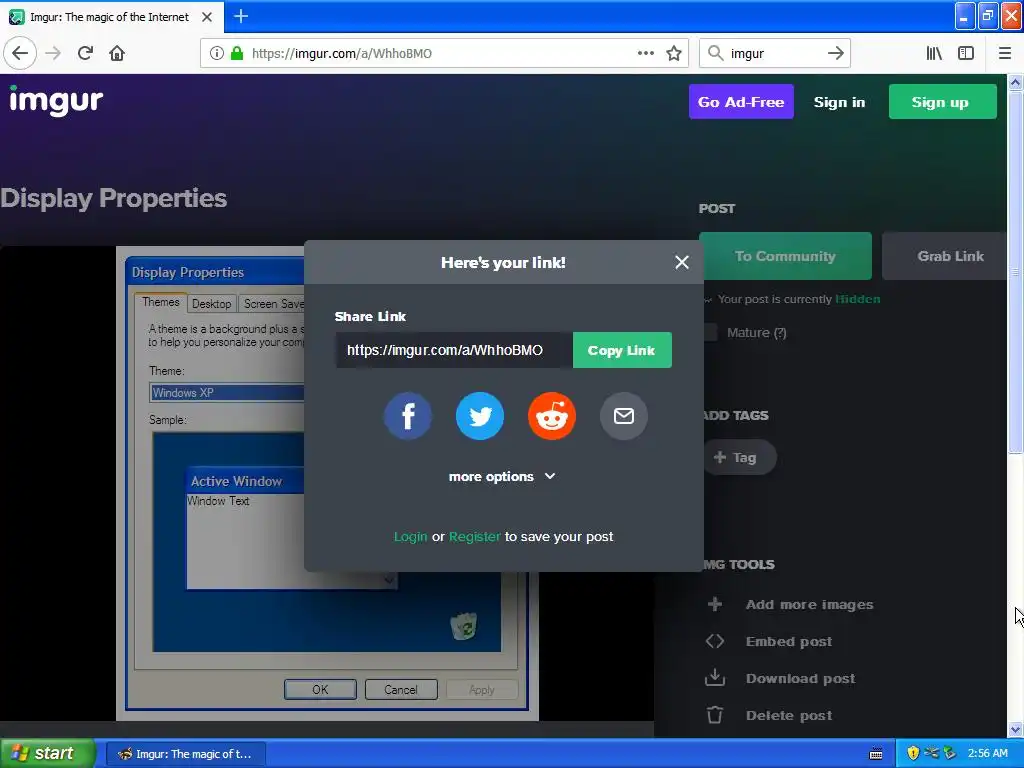1024x768 pixels.
Task: Close the Here's your link dialog
Action: (x=682, y=263)
